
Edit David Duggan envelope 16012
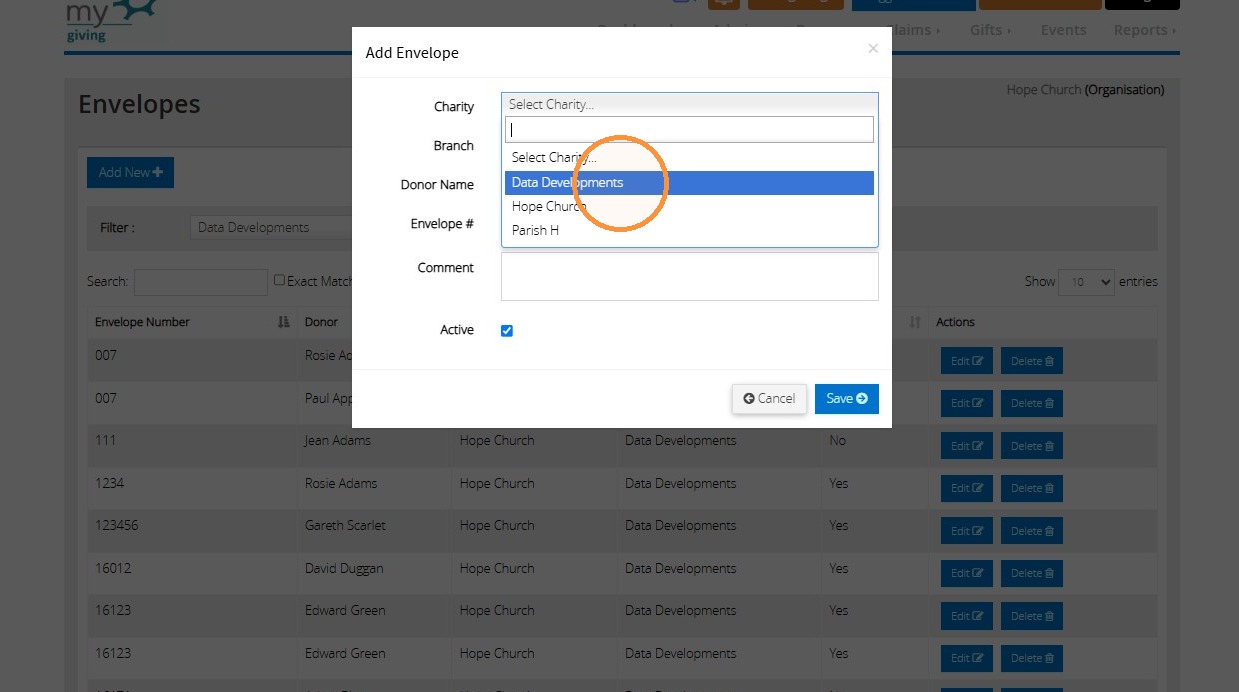pos(967,573)
